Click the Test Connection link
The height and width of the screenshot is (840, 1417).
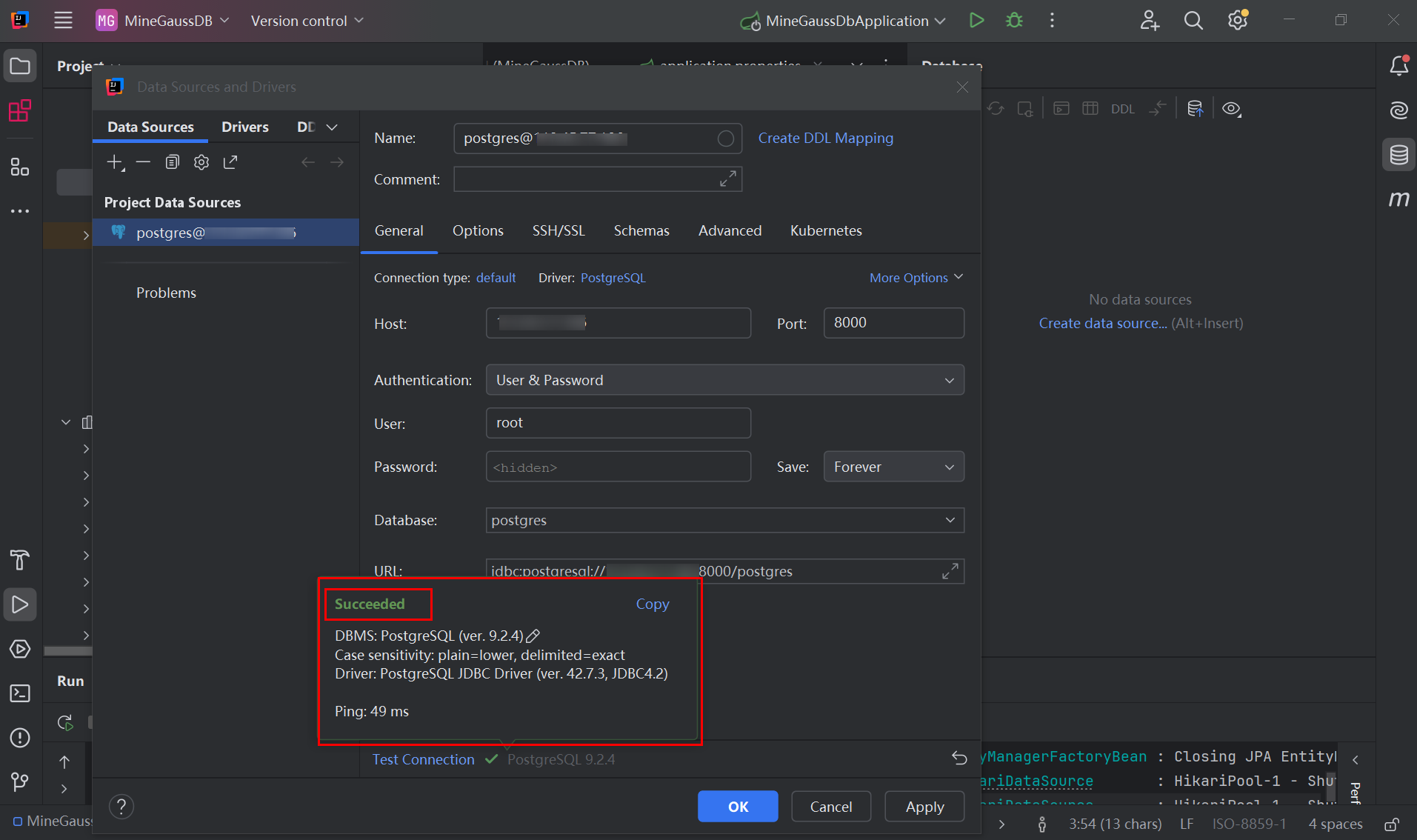point(423,759)
